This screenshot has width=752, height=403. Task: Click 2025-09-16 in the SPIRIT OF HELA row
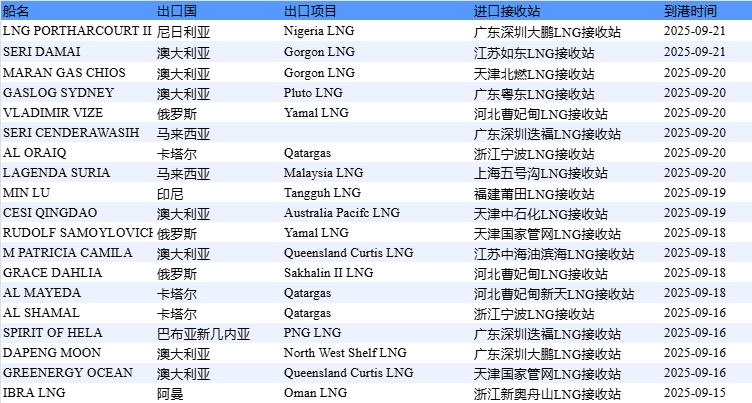695,333
